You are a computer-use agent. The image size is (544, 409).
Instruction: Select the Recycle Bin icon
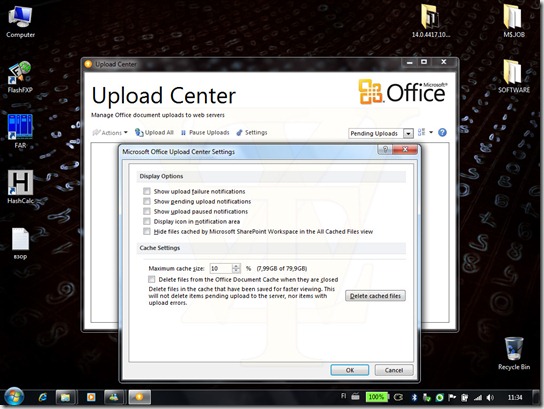click(x=513, y=353)
